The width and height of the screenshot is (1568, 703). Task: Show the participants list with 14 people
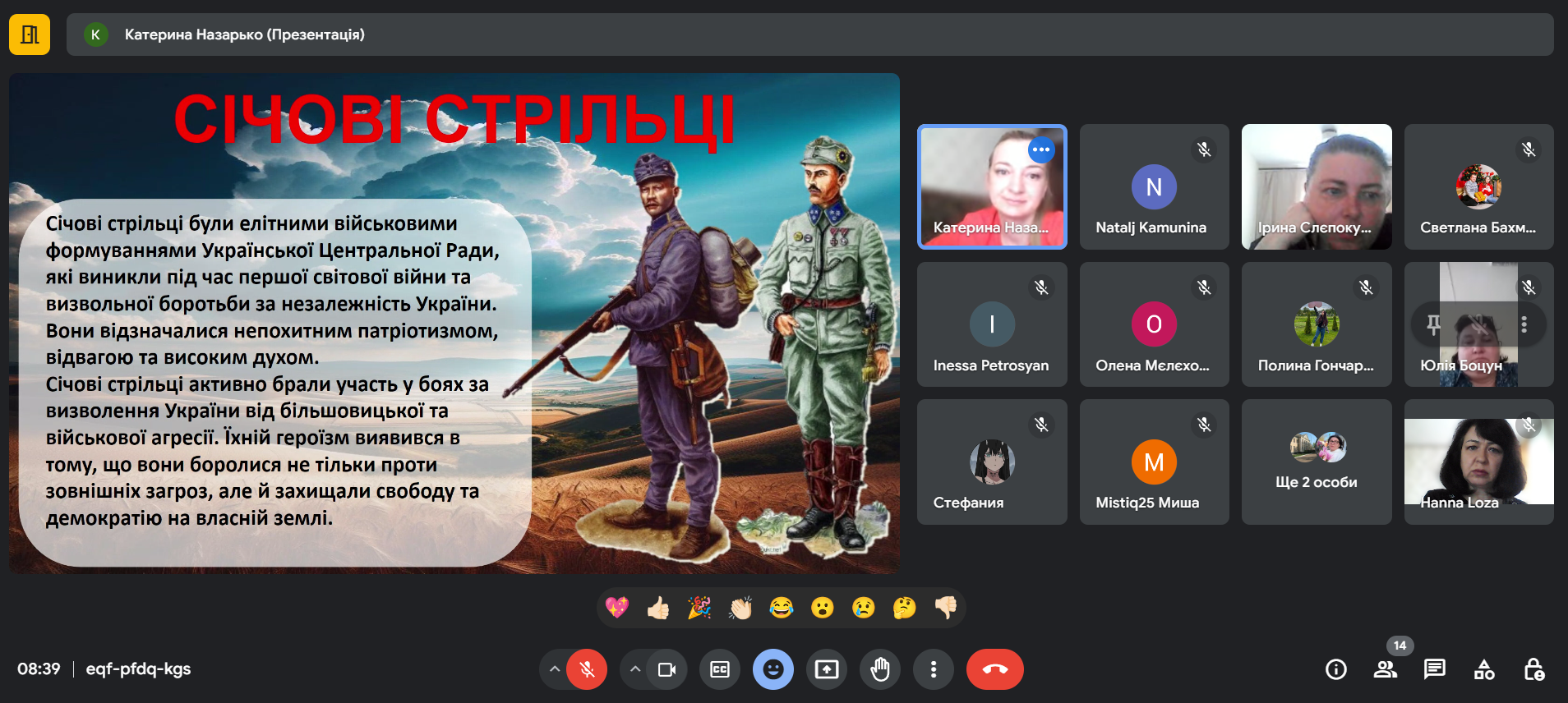pyautogui.click(x=1385, y=669)
